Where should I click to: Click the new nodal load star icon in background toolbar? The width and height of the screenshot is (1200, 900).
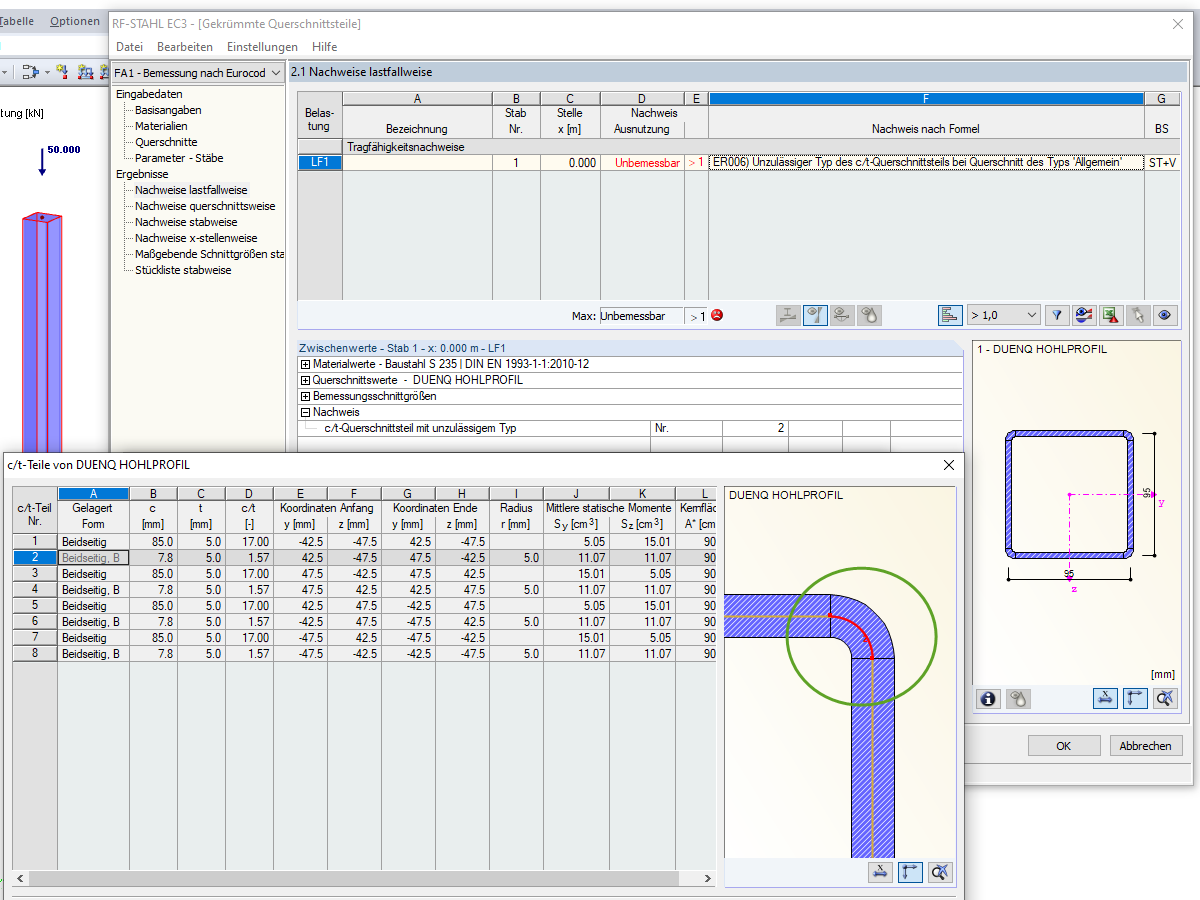[63, 72]
